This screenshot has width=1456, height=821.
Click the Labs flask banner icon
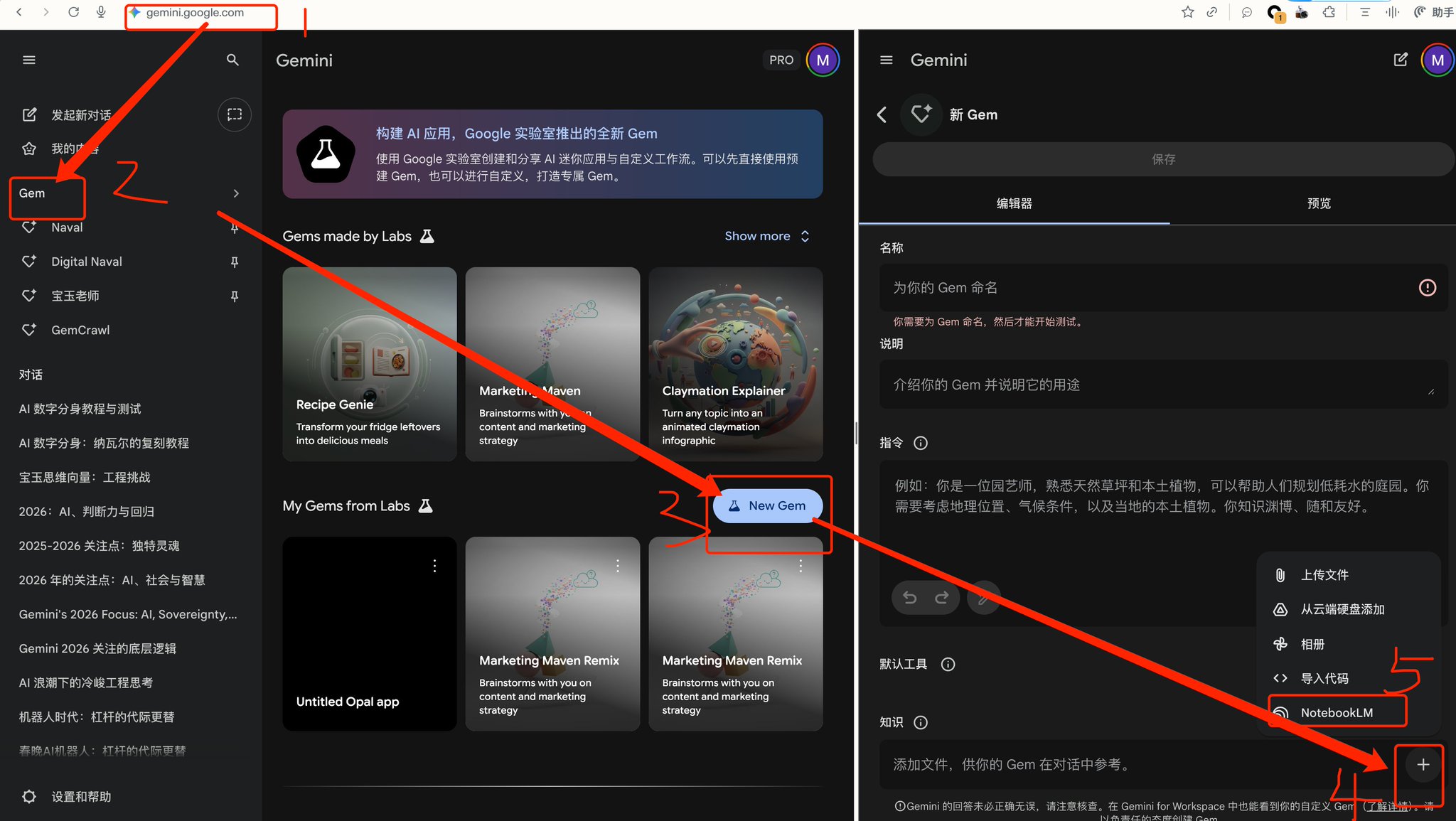pos(326,154)
